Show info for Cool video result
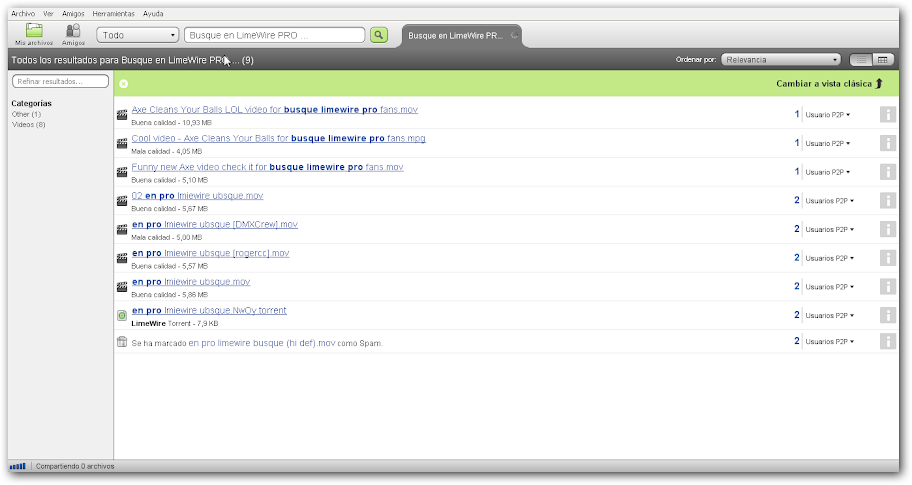912x485 pixels. tap(888, 143)
